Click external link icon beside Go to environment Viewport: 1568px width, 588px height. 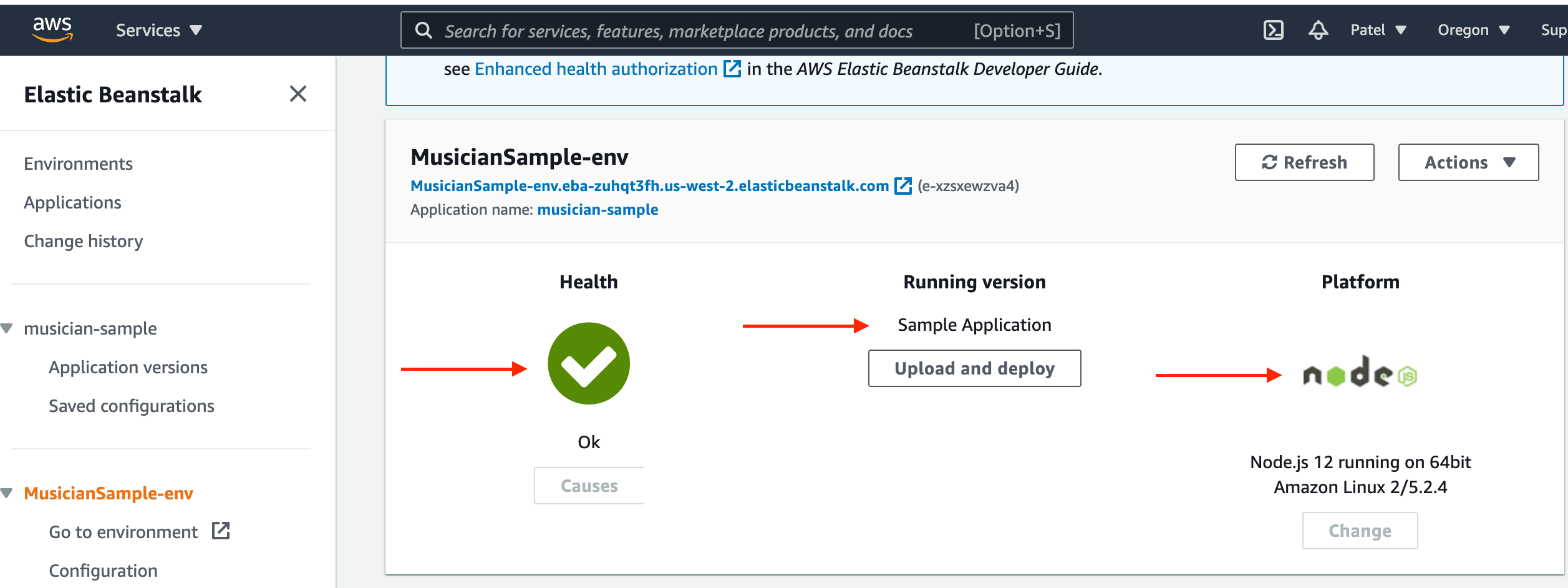[x=221, y=531]
